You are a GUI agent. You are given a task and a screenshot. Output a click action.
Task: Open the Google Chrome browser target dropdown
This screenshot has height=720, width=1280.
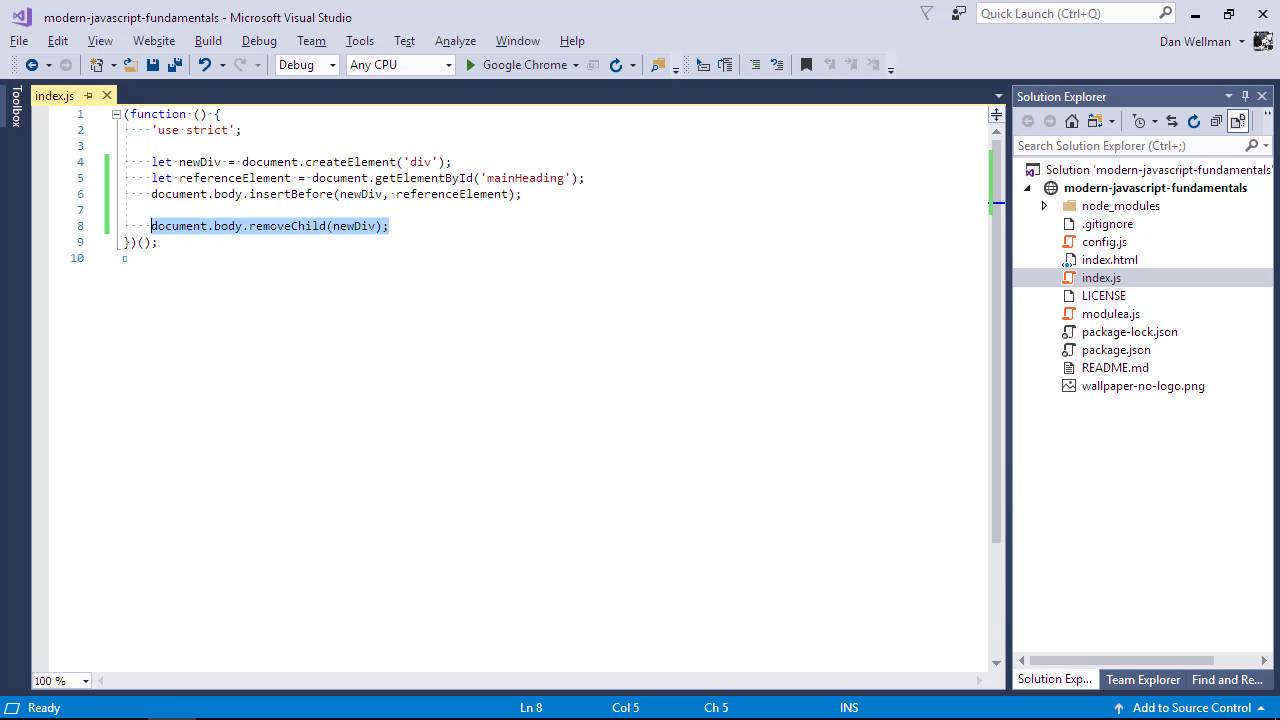576,65
